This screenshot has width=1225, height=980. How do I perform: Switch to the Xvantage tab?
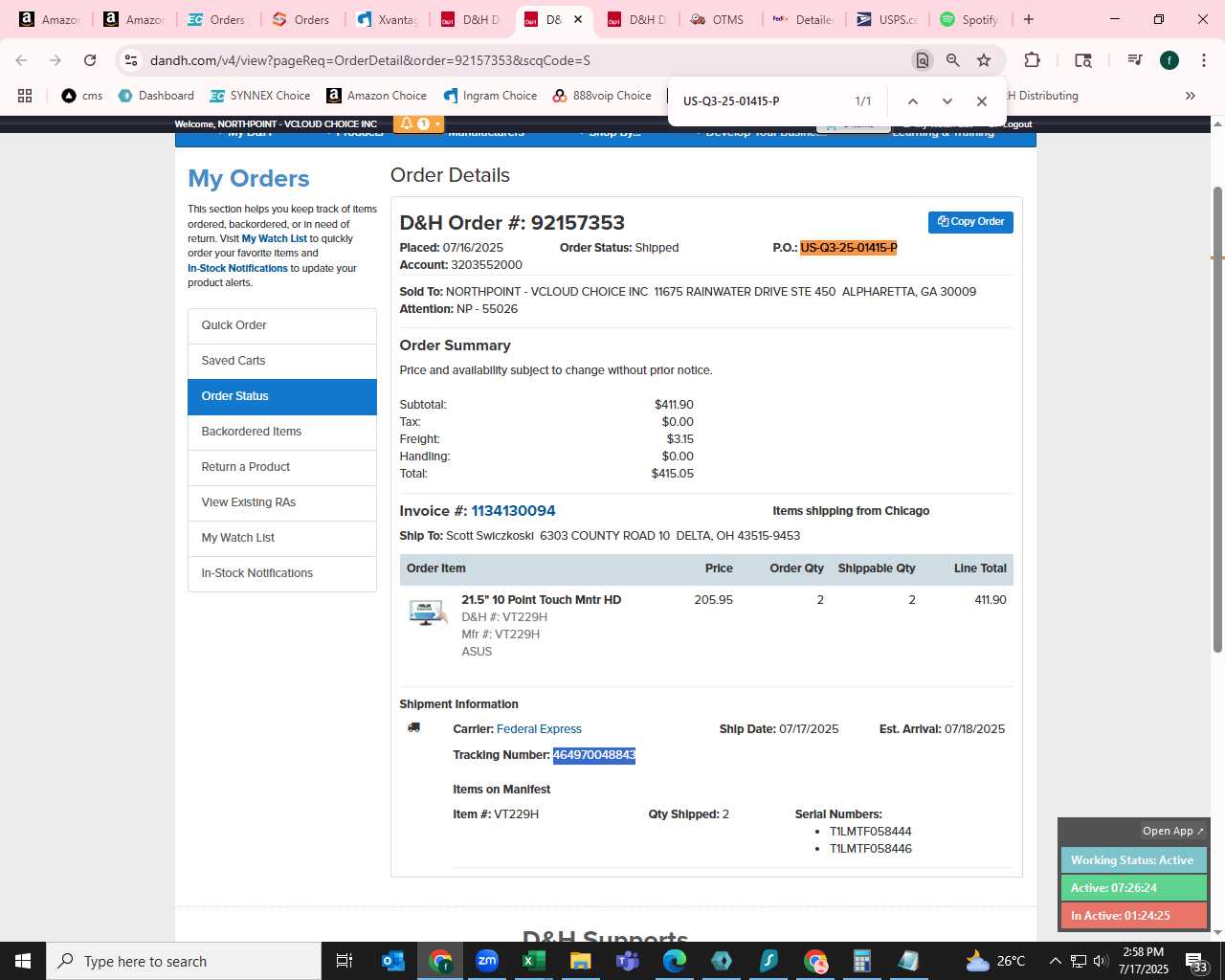[x=387, y=19]
